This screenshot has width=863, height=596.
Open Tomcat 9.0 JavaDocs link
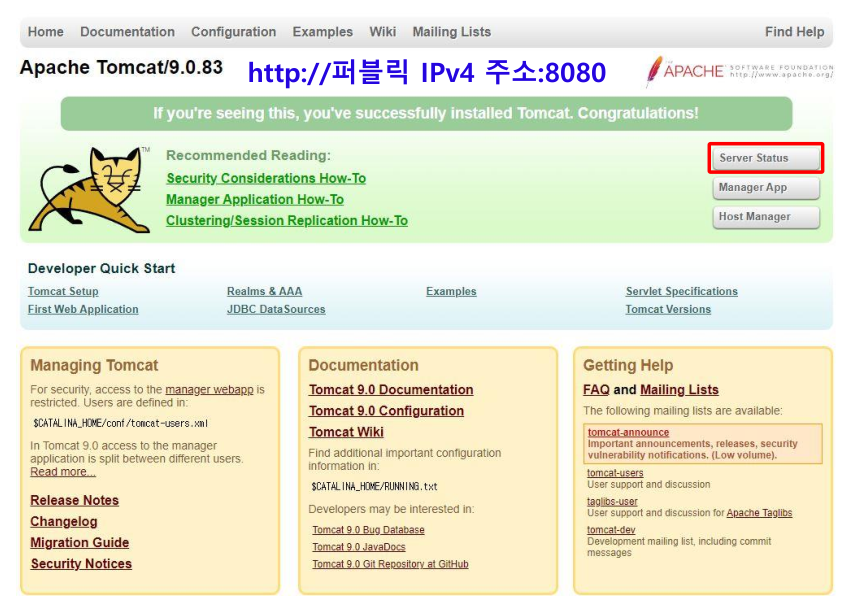pos(359,547)
